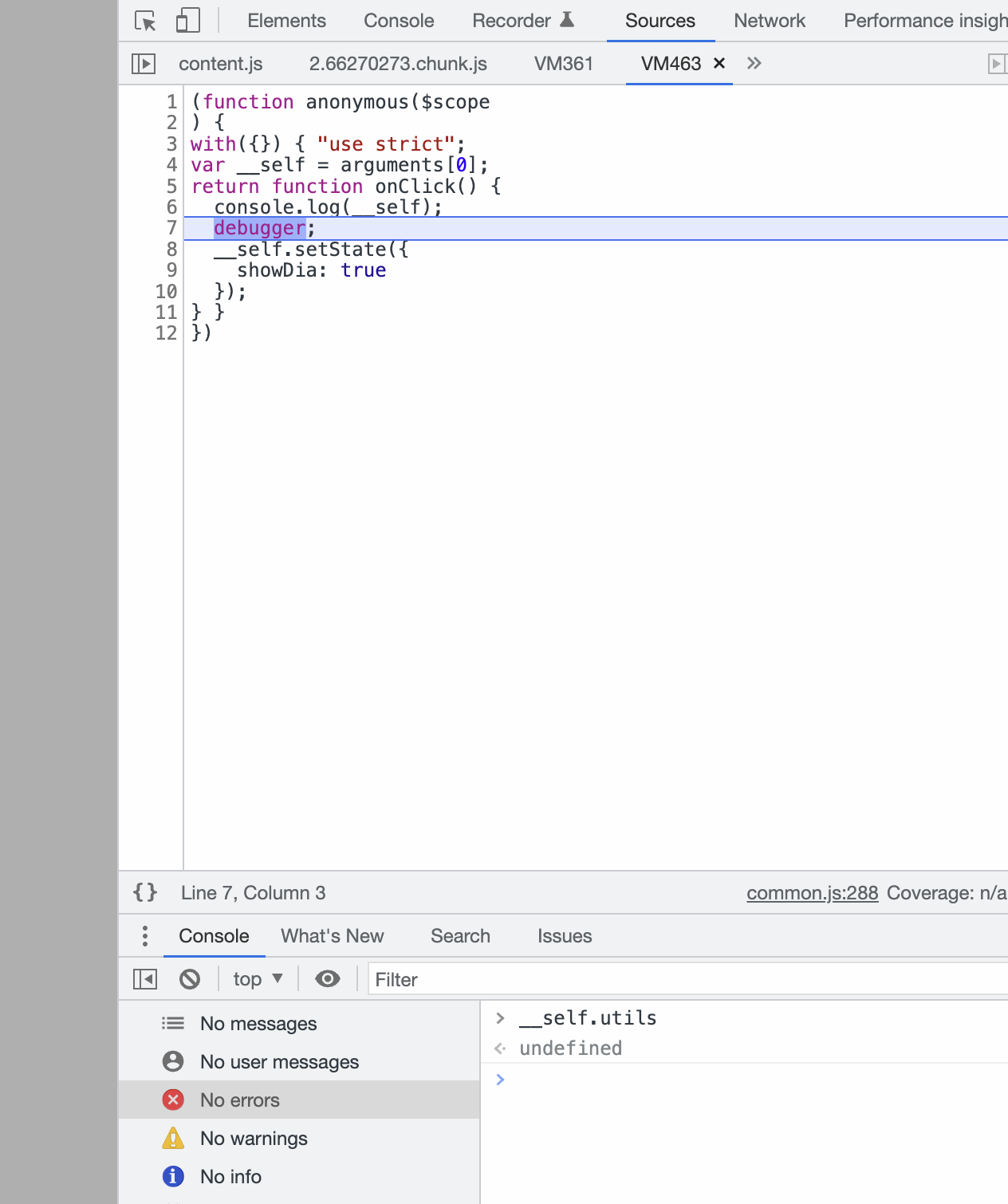Create a live expression with the eye icon
This screenshot has height=1204, width=1008.
327,979
